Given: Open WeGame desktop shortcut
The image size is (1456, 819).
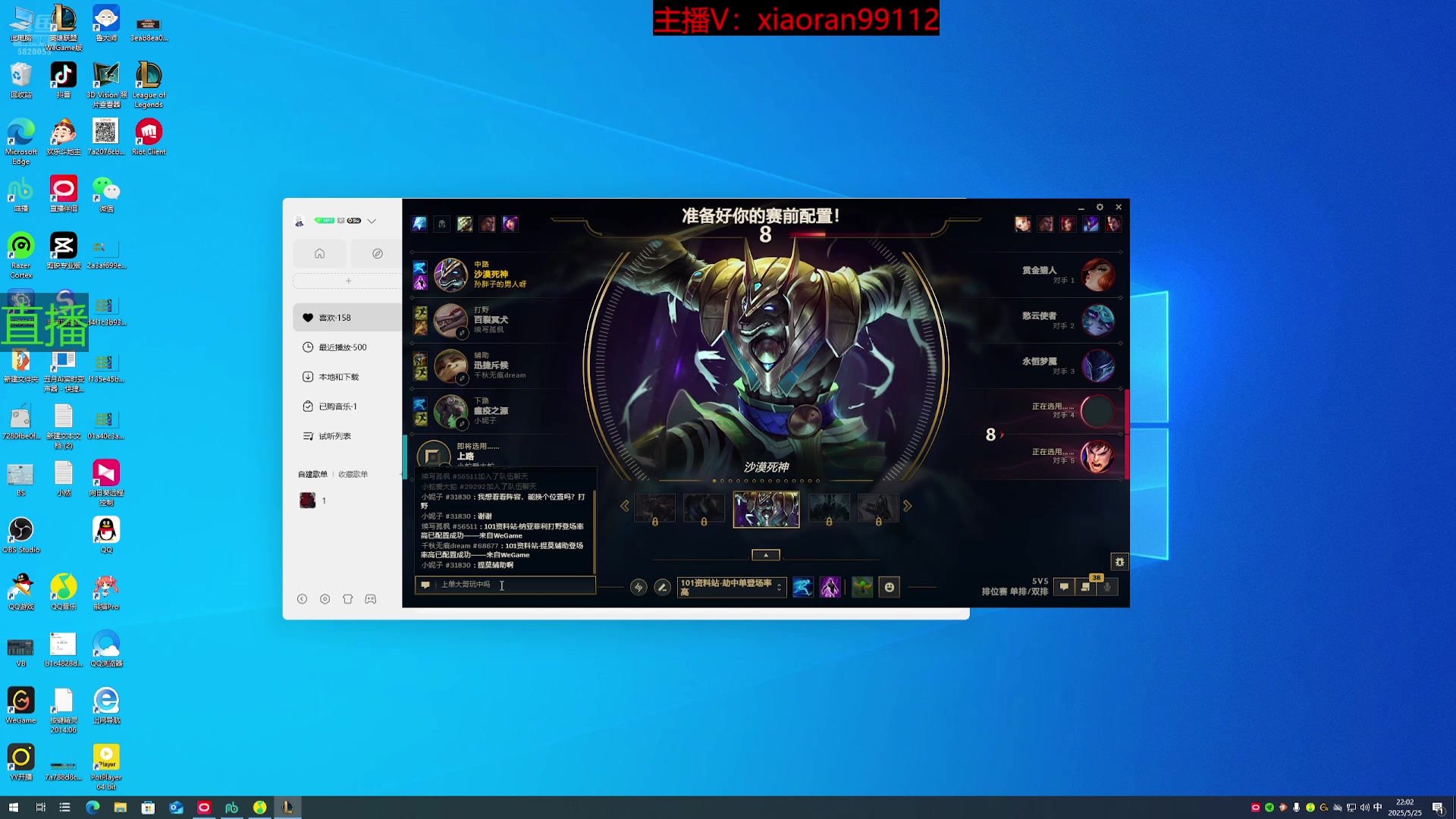Looking at the screenshot, I should point(21,706).
